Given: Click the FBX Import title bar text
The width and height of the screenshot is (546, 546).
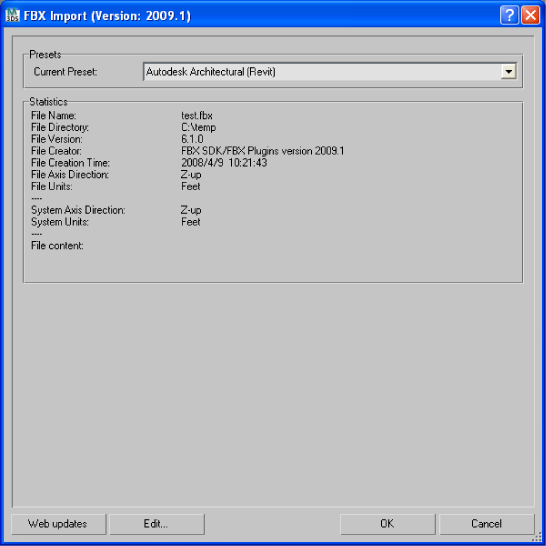Looking at the screenshot, I should (x=107, y=16).
